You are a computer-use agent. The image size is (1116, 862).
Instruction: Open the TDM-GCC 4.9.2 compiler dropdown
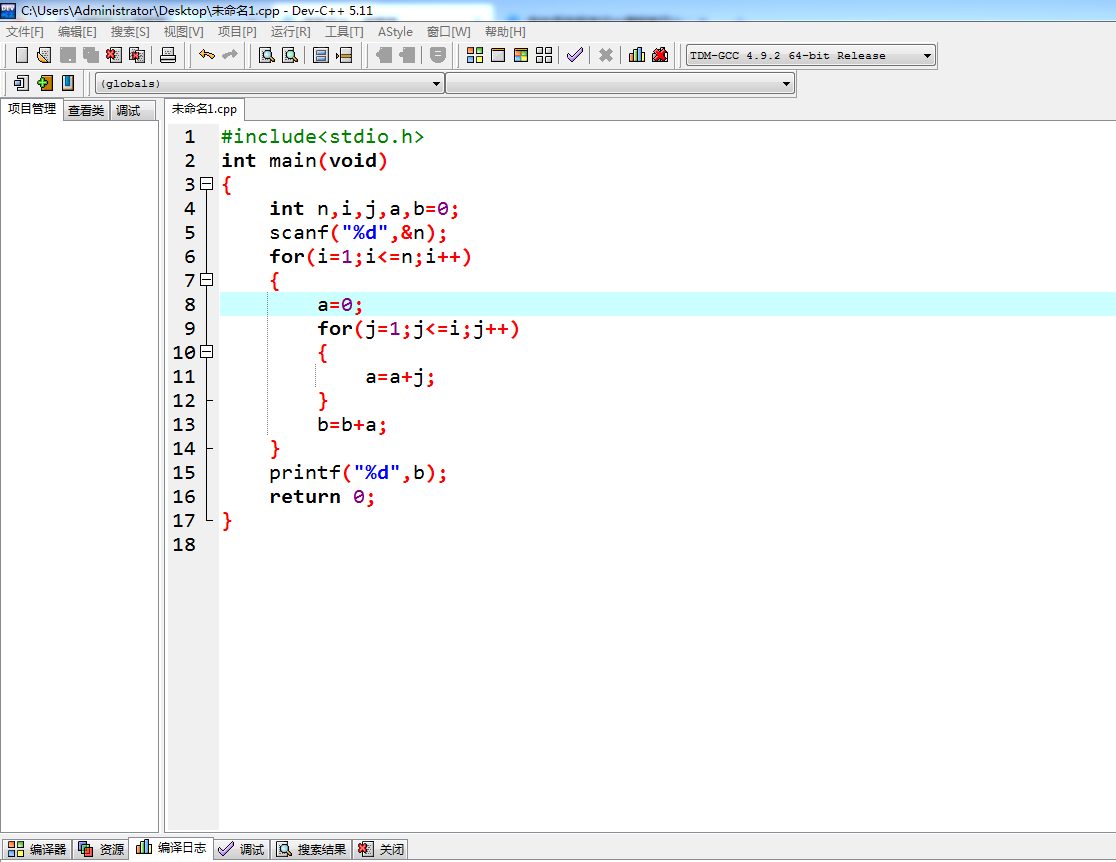click(x=811, y=56)
